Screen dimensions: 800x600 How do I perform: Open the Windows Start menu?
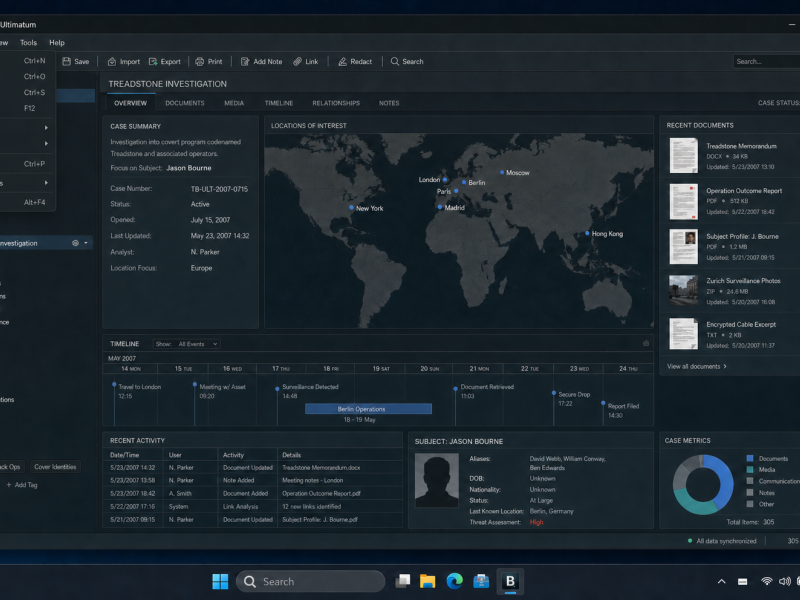[x=220, y=581]
